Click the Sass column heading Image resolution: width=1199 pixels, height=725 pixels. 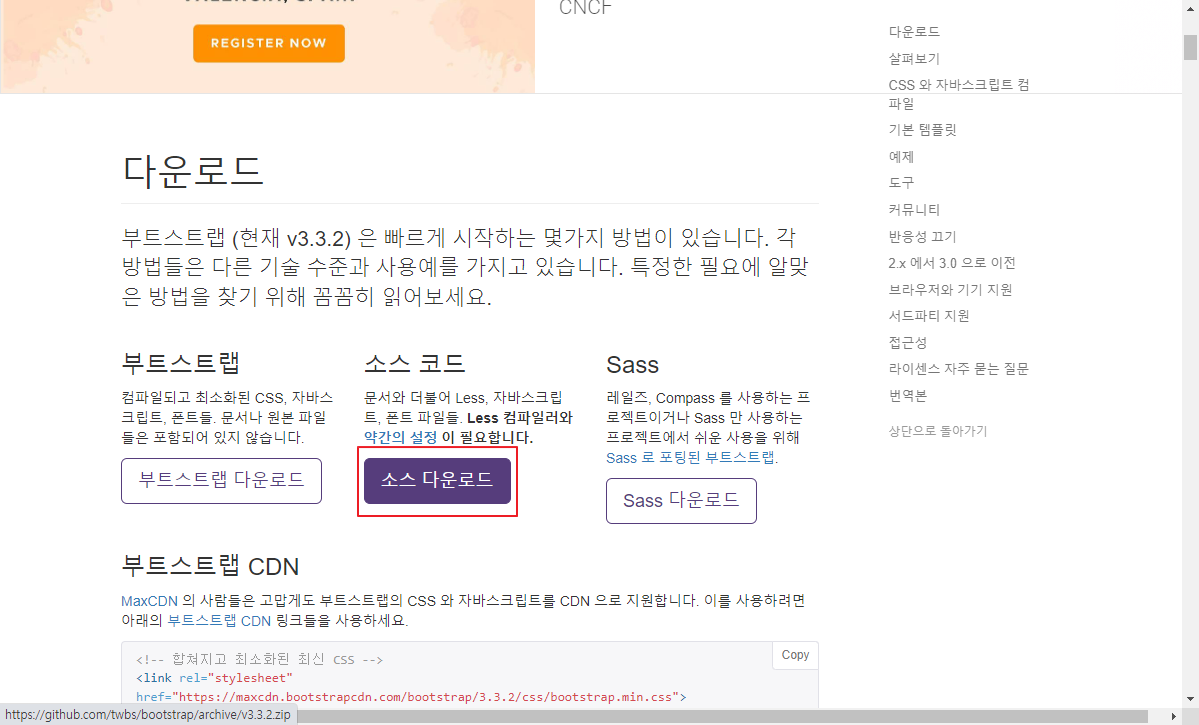[632, 365]
